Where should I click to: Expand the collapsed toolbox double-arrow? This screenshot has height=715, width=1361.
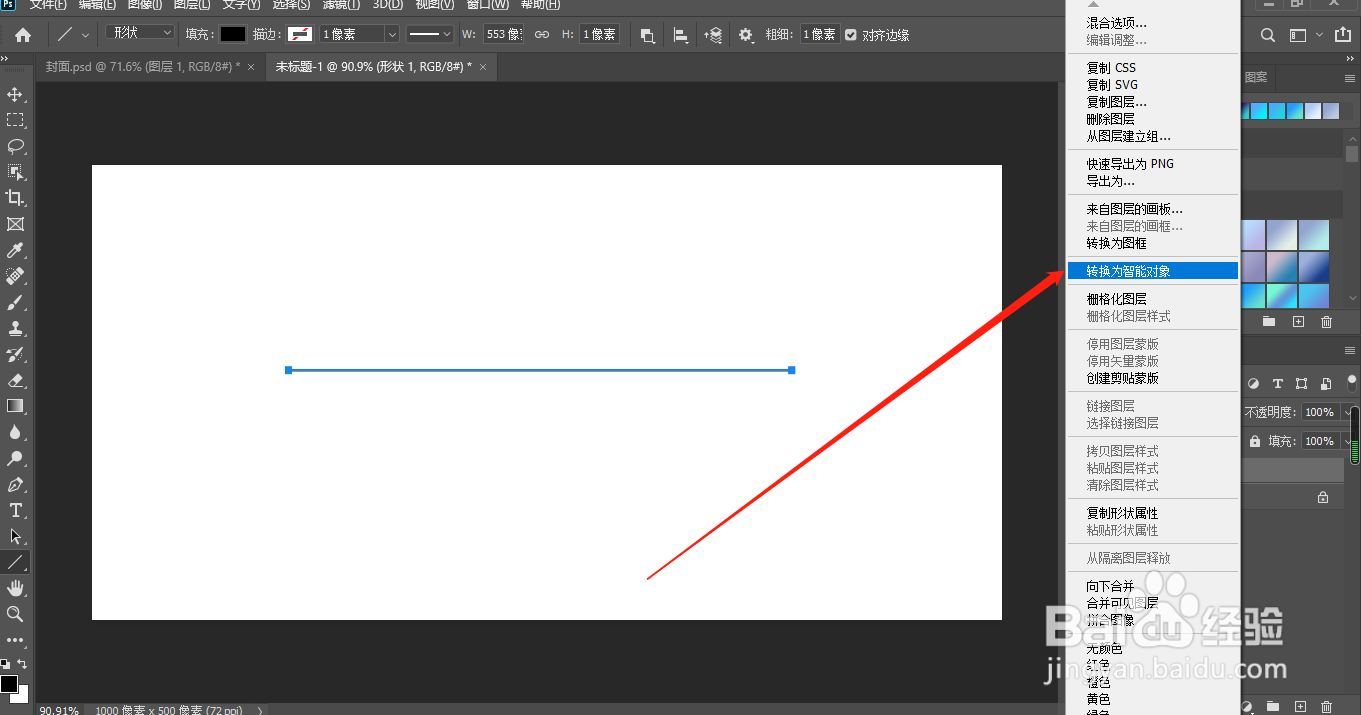point(5,60)
